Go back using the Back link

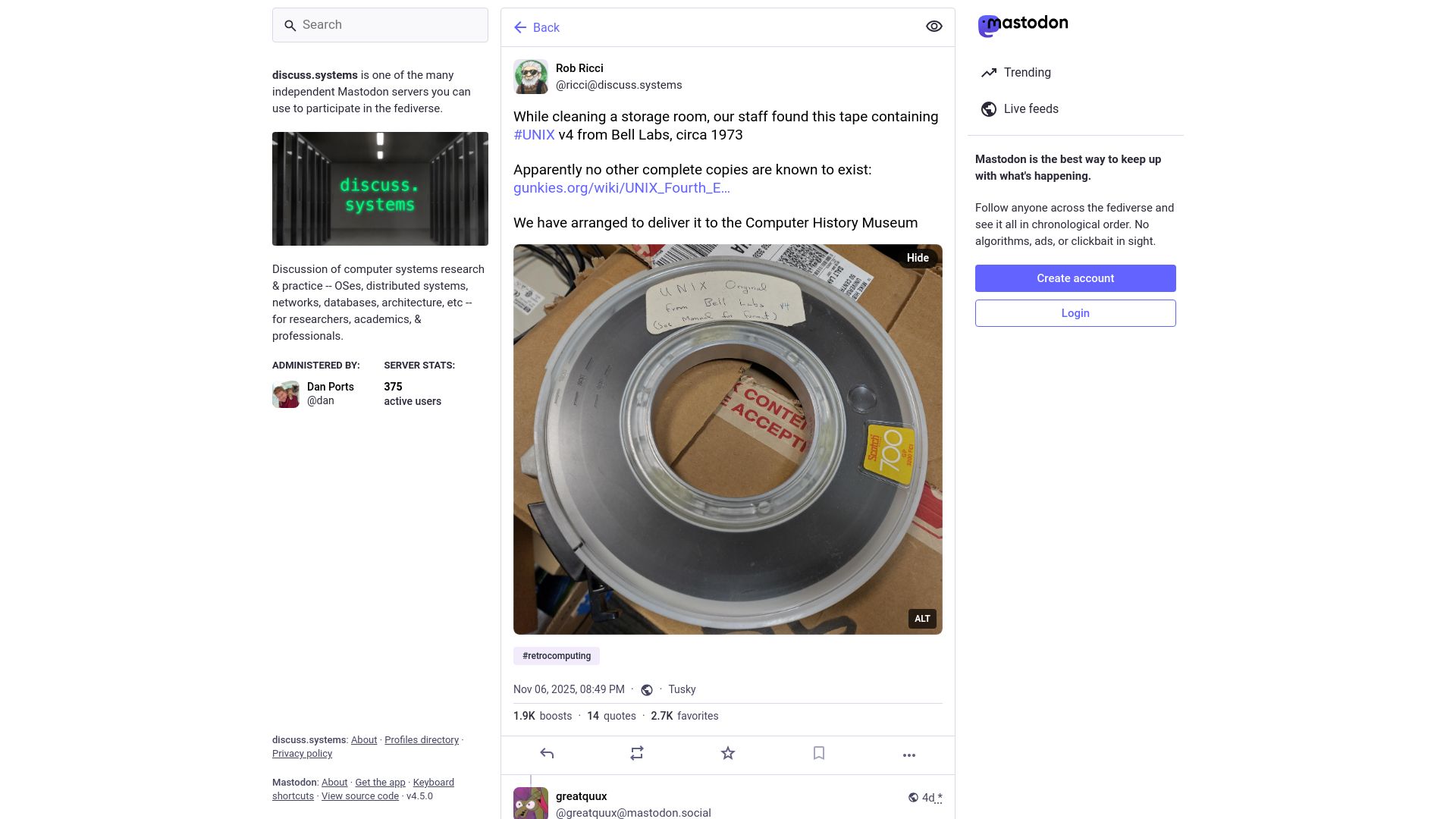(x=536, y=27)
